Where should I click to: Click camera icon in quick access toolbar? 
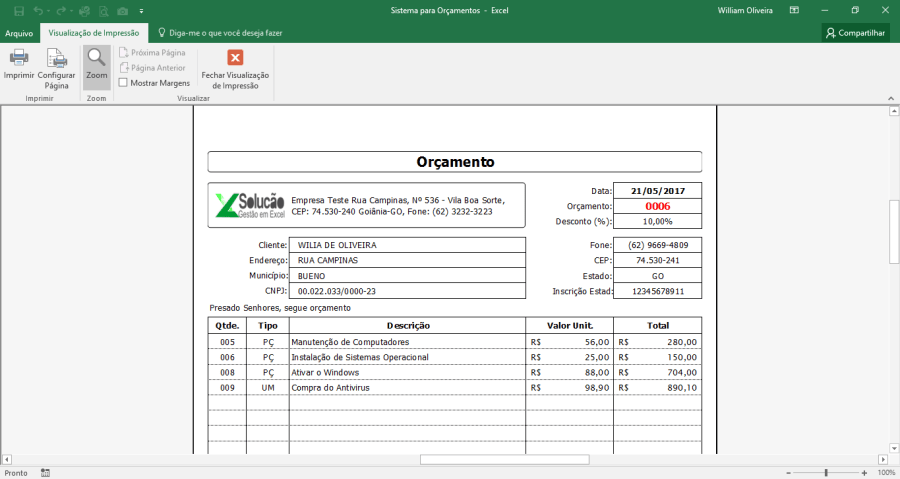pyautogui.click(x=122, y=11)
